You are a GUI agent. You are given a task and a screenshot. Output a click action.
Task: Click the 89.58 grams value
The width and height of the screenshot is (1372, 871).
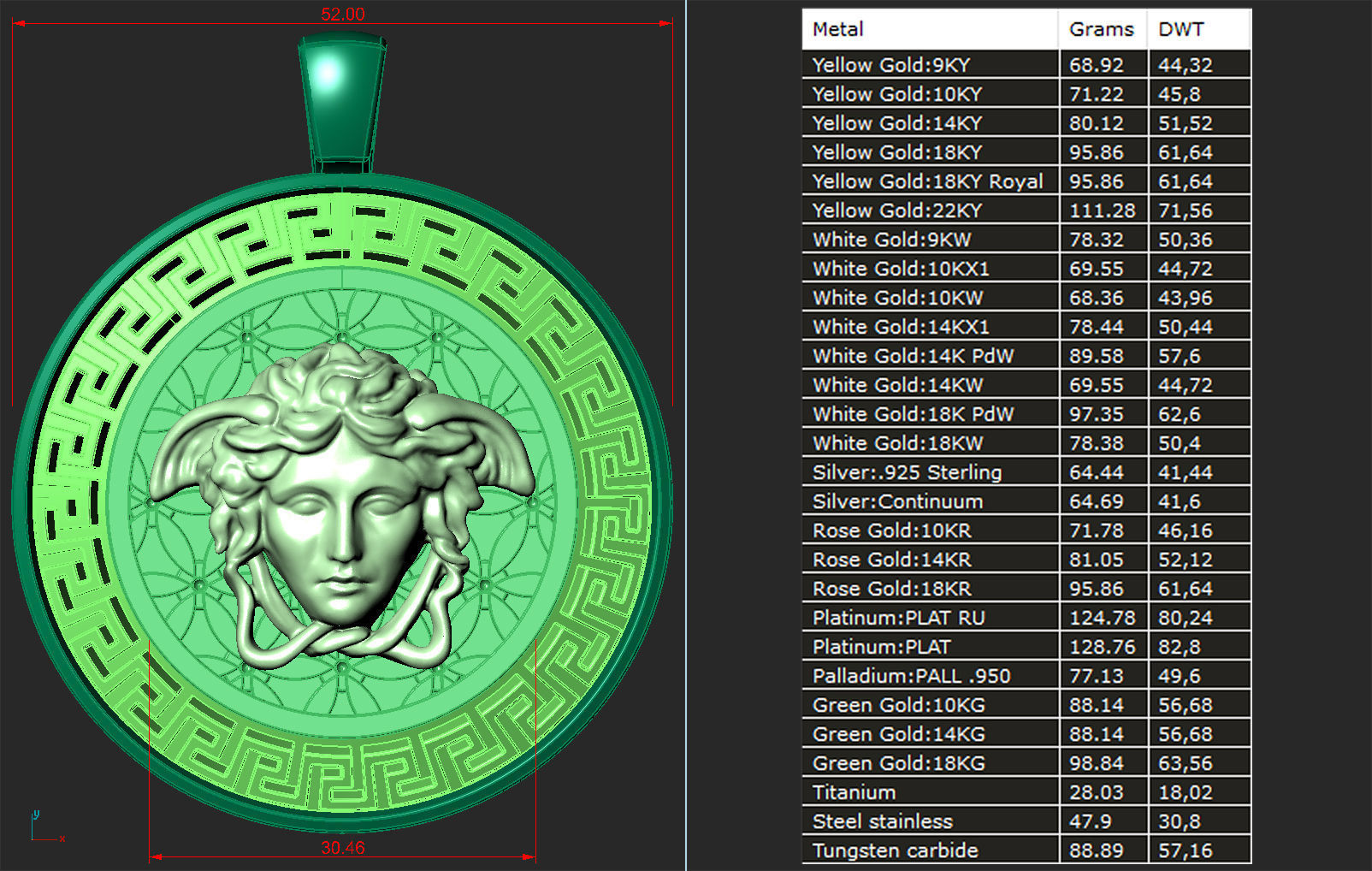(x=1096, y=356)
